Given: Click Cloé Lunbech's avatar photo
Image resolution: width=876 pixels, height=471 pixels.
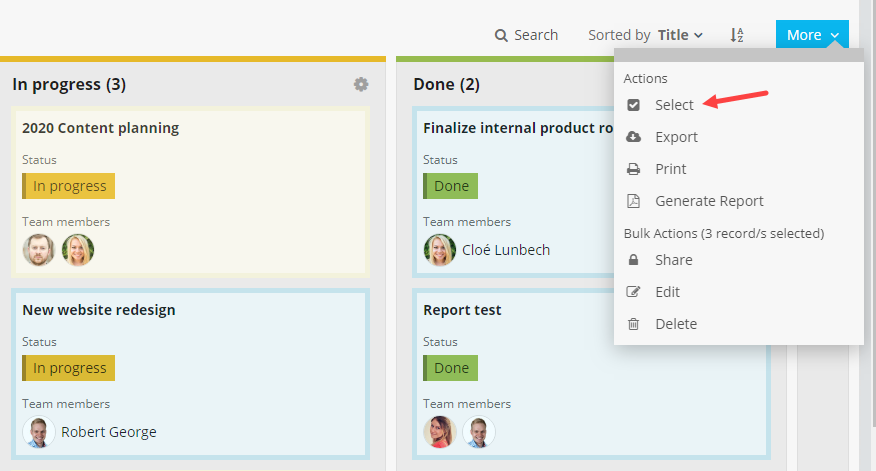Looking at the screenshot, I should [x=440, y=250].
